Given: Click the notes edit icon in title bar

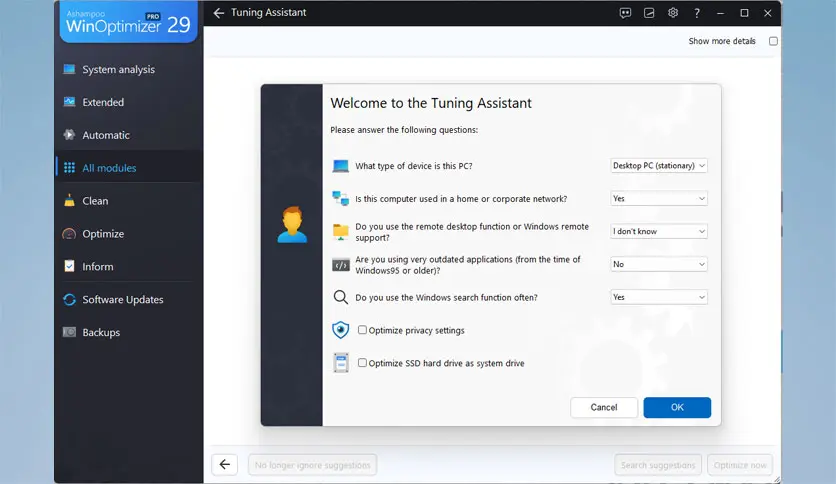Looking at the screenshot, I should [x=649, y=13].
